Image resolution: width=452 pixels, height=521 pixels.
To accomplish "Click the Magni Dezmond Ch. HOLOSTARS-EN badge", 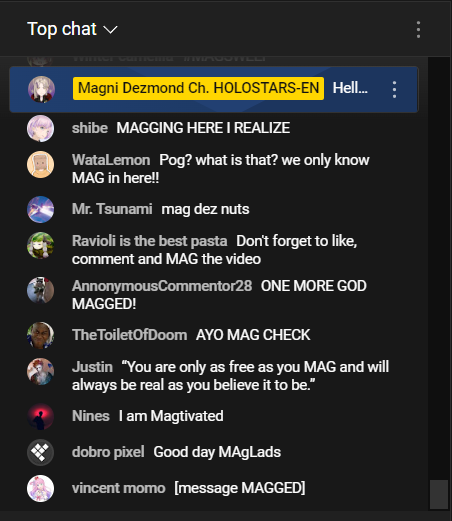I will click(198, 88).
